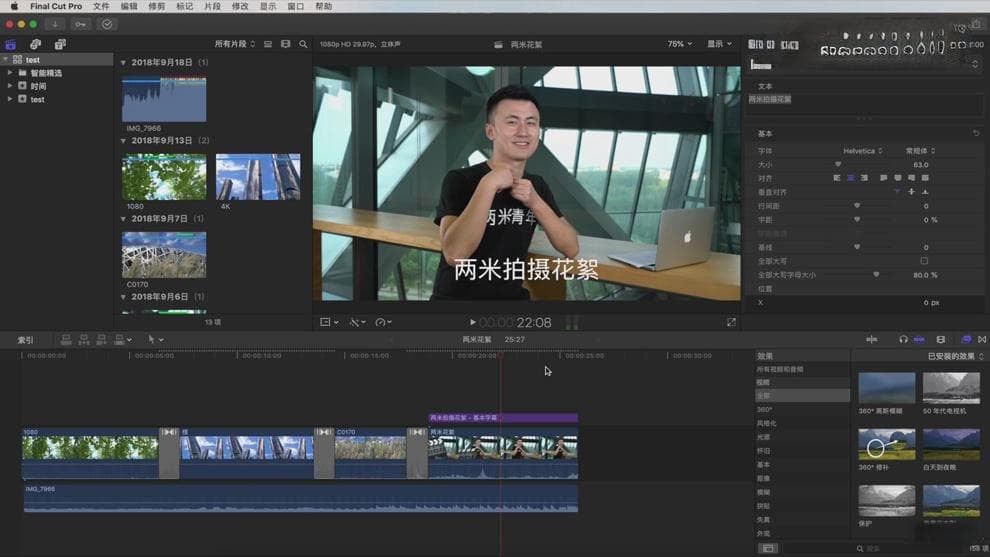This screenshot has width=990, height=557.
Task: Toggle timeline audio skimming headphone icon
Action: [903, 340]
